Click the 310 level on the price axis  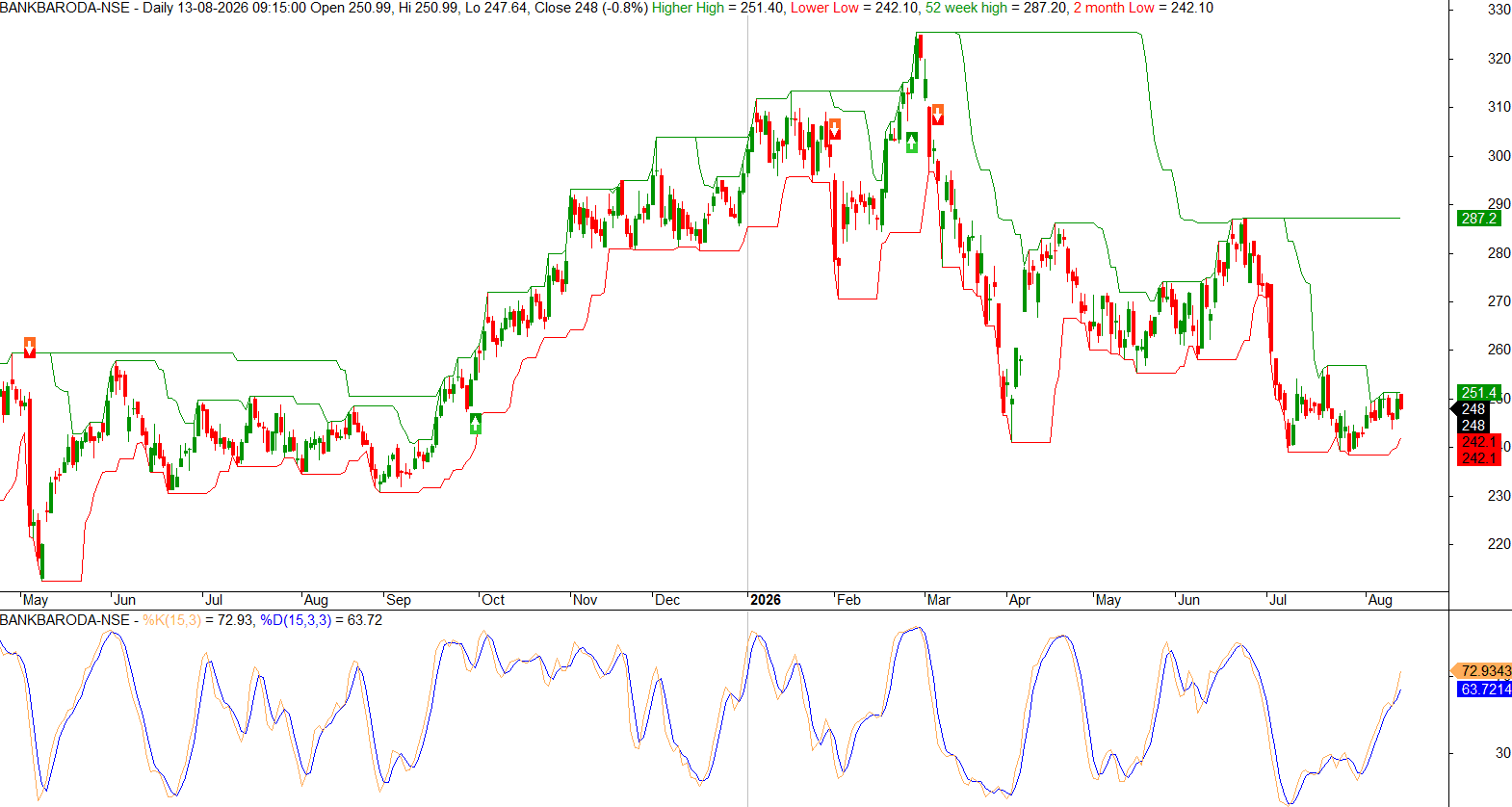point(1499,107)
